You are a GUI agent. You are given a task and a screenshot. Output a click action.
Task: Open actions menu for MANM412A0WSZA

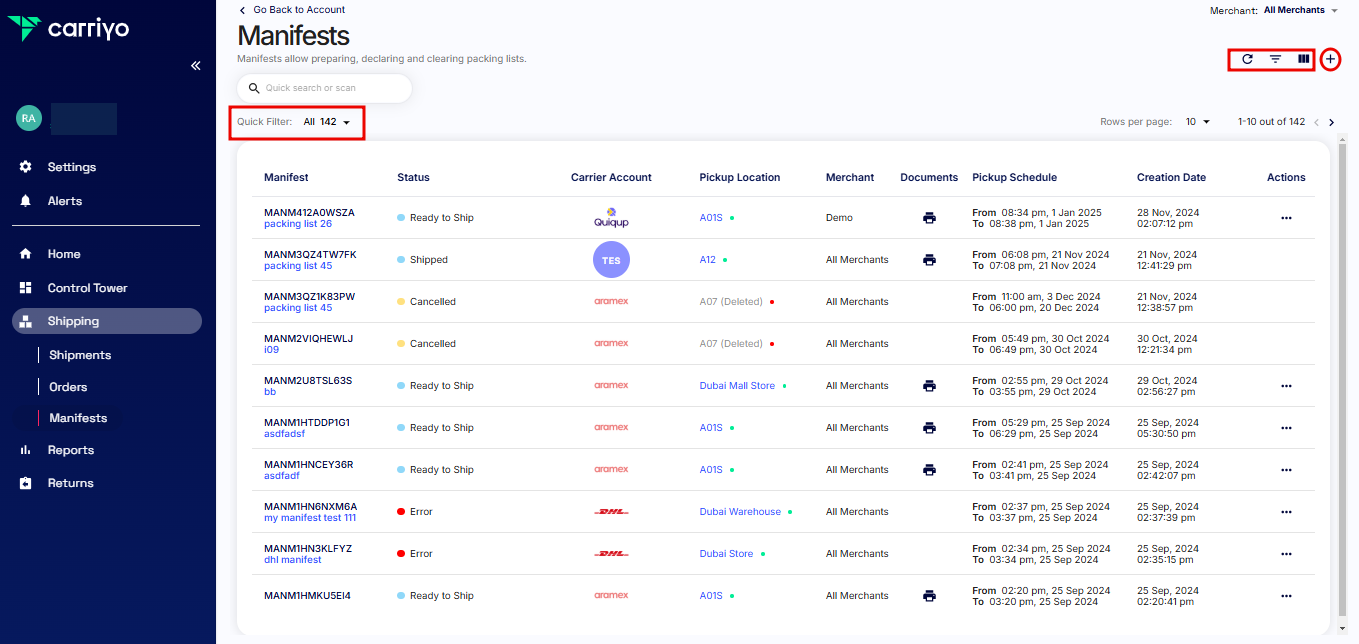1286,218
